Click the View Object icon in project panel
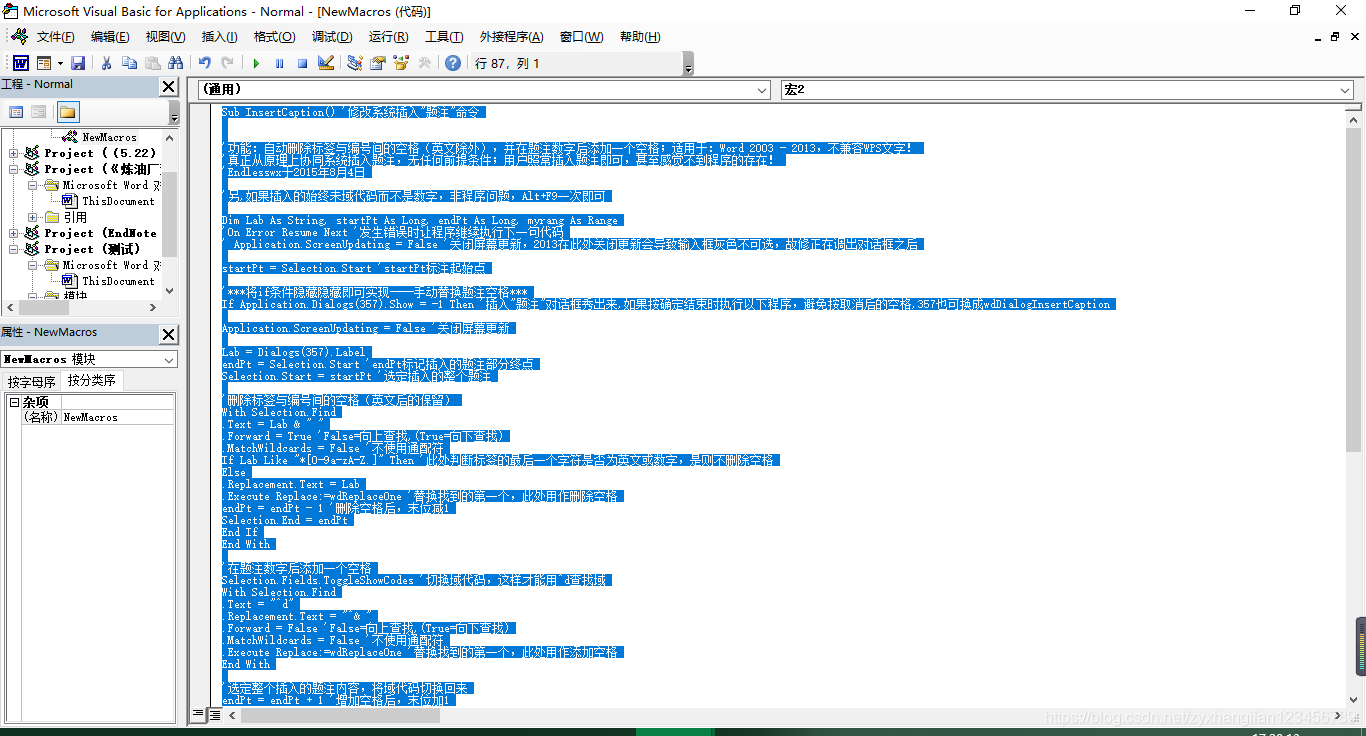 point(38,112)
